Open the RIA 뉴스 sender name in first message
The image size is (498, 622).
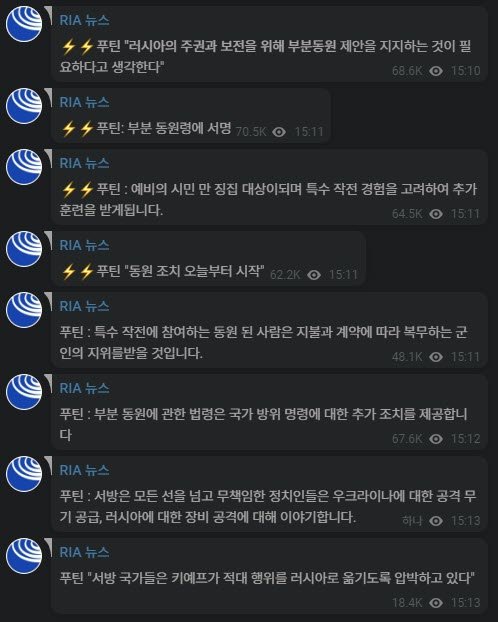84,20
